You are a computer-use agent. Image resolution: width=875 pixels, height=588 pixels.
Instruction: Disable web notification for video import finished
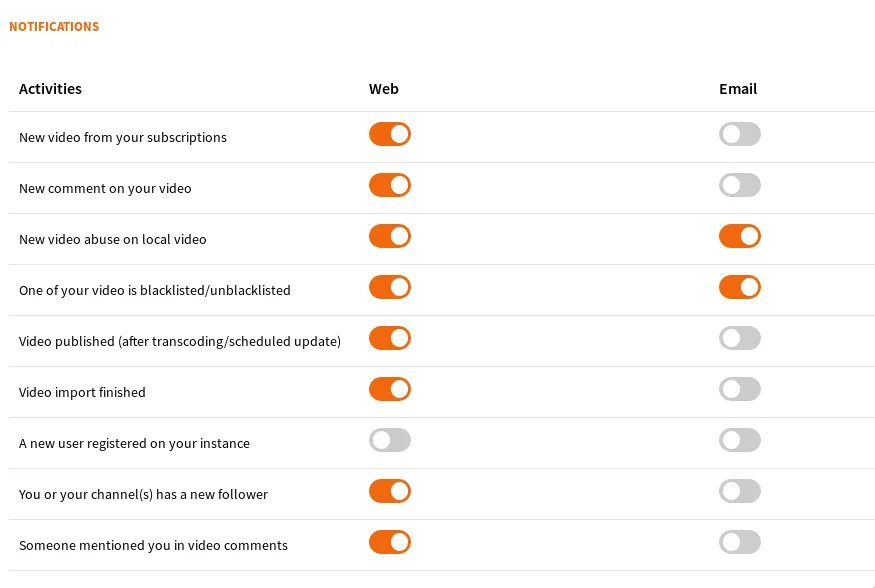point(389,389)
